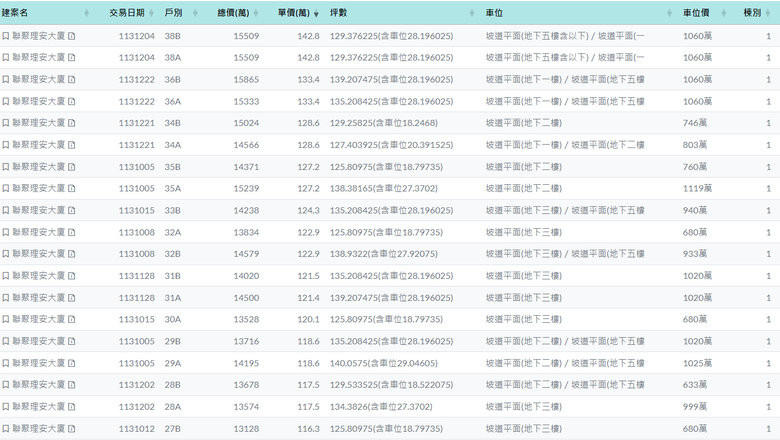Sort by 坪數 using its sort arrows
The width and height of the screenshot is (780, 440).
pos(472,13)
